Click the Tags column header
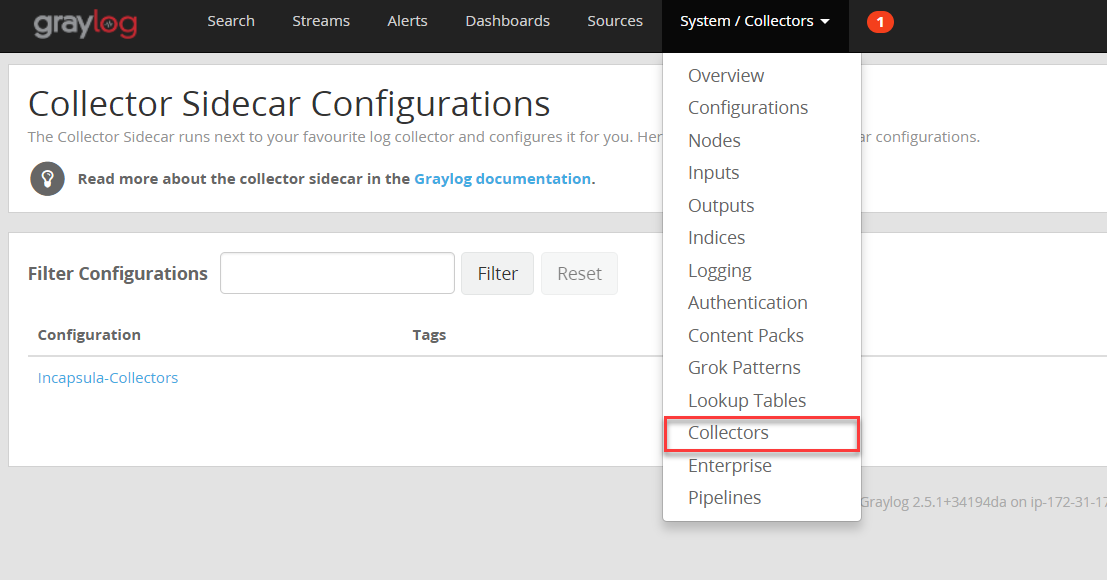Viewport: 1107px width, 580px height. 429,334
